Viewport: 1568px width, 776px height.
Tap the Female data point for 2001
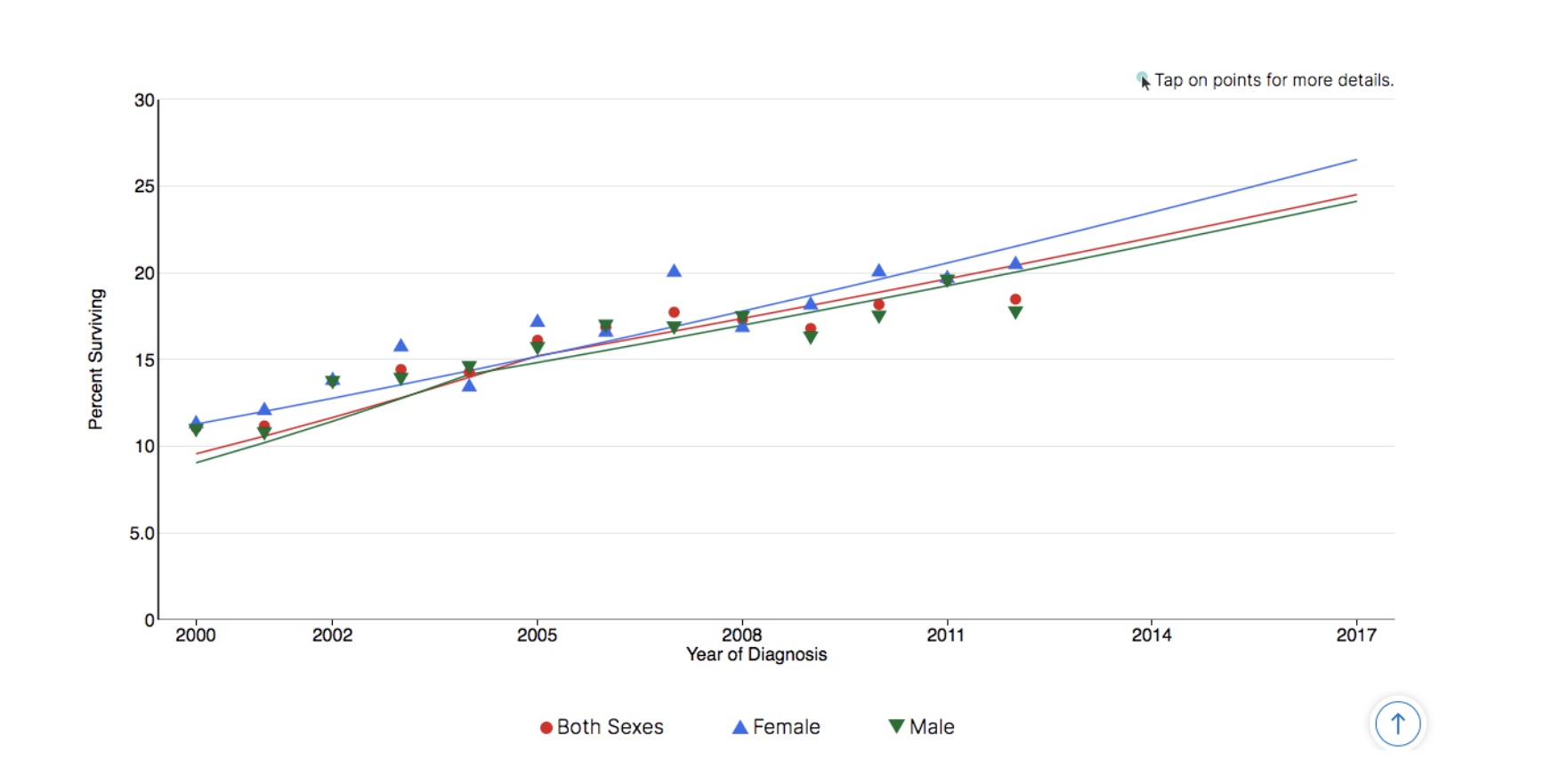coord(264,409)
